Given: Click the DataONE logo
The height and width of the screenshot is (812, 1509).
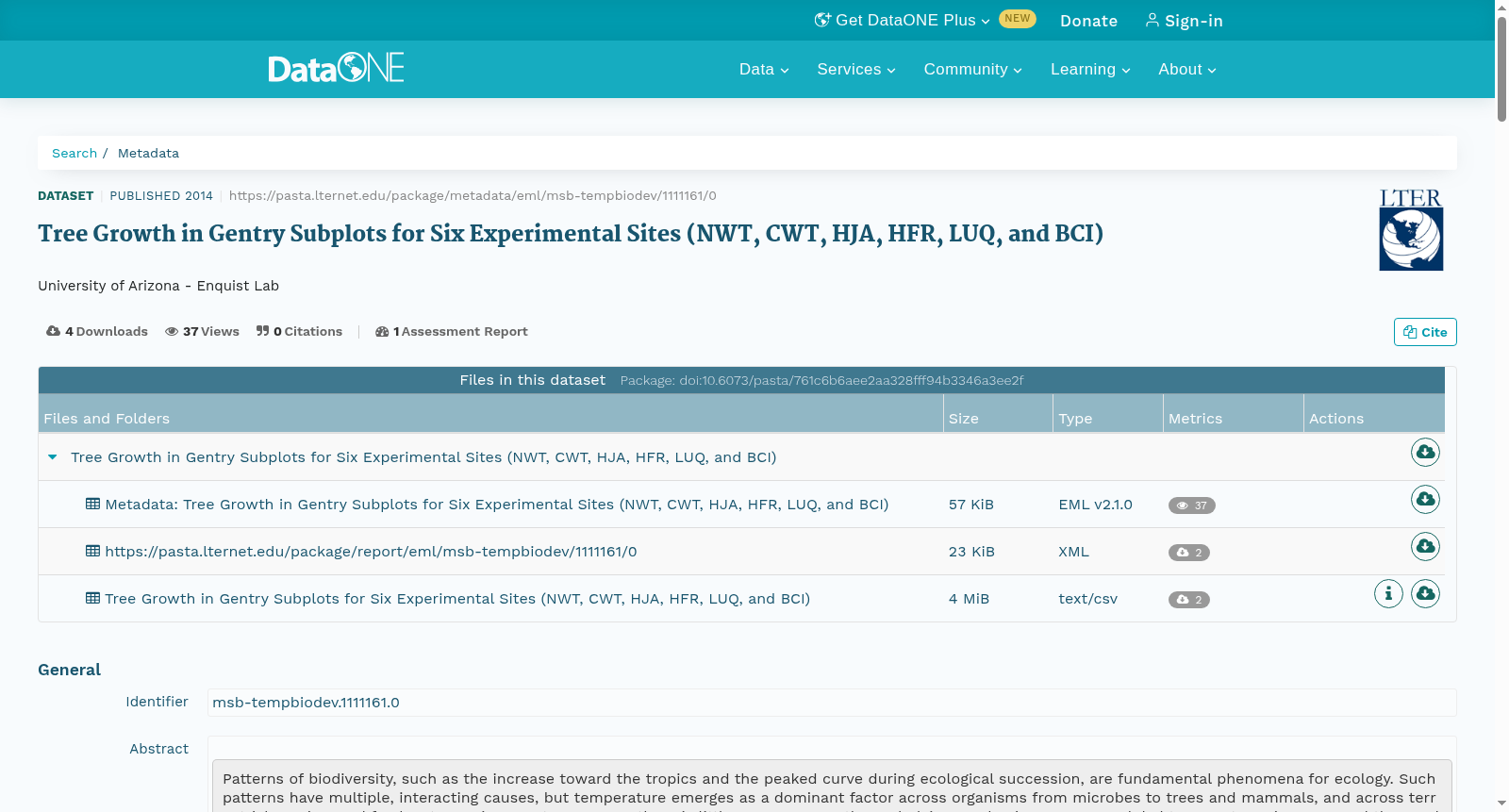Looking at the screenshot, I should (336, 68).
